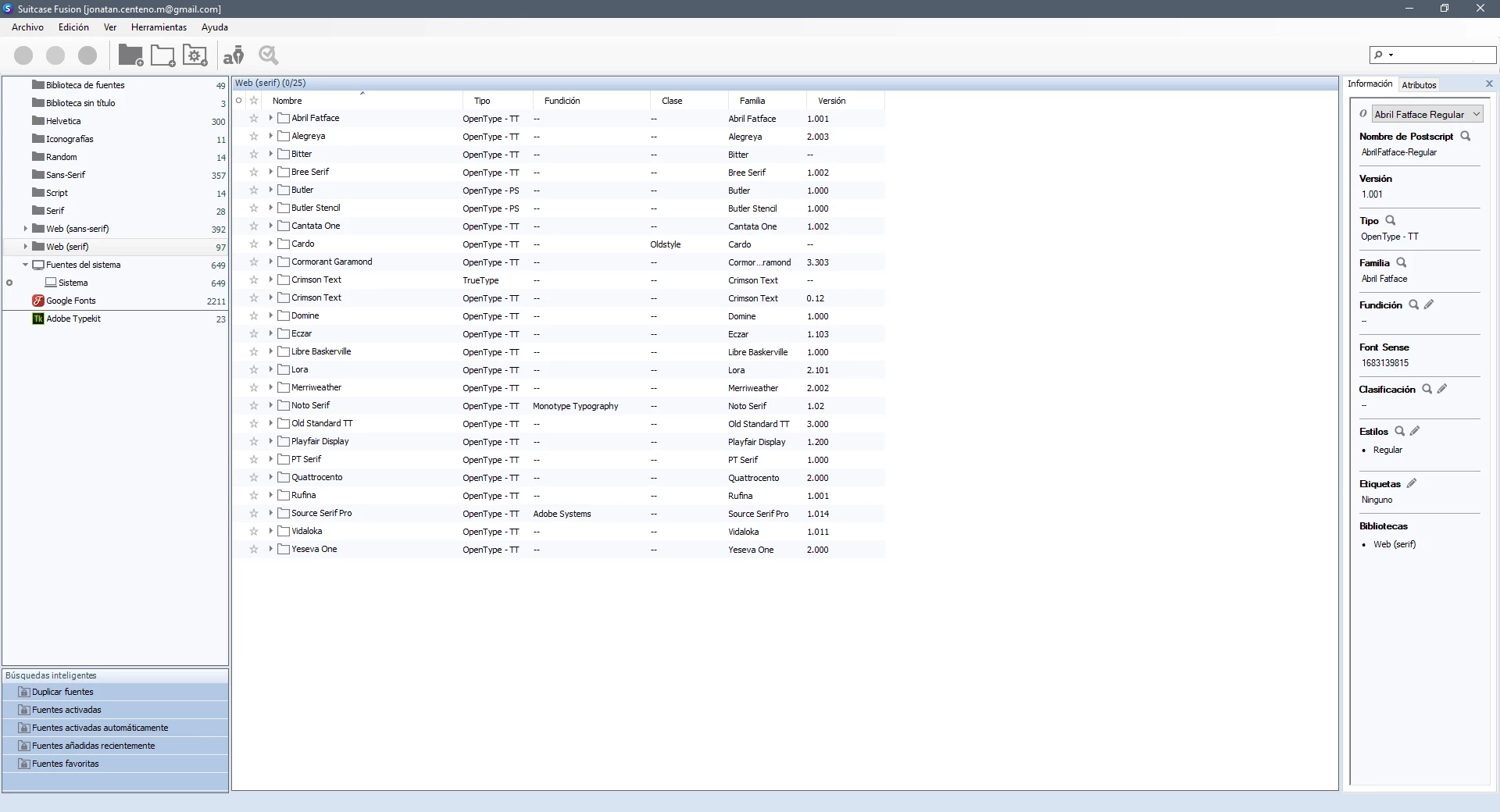Screen dimensions: 1500x812
Task: Click the magnifier next to Familia
Action: pyautogui.click(x=1402, y=262)
